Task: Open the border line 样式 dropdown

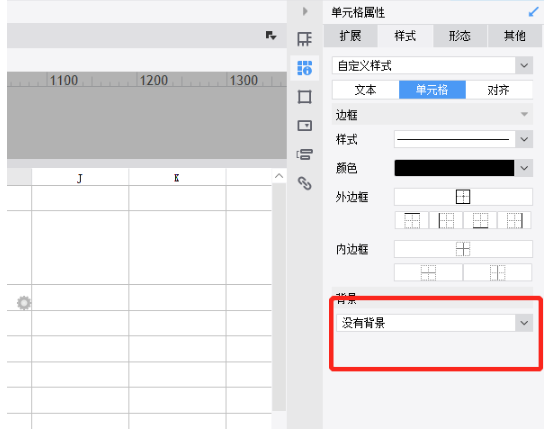Action: 463,139
